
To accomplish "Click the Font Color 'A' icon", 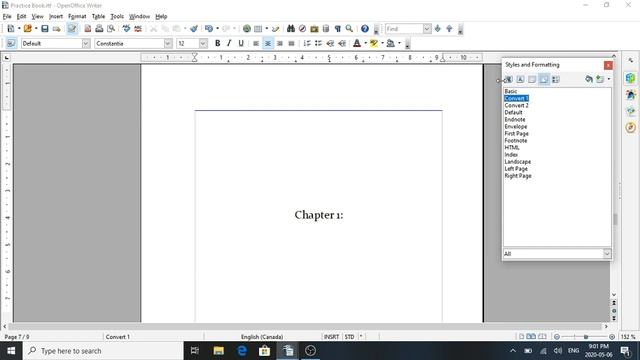I will click(357, 43).
